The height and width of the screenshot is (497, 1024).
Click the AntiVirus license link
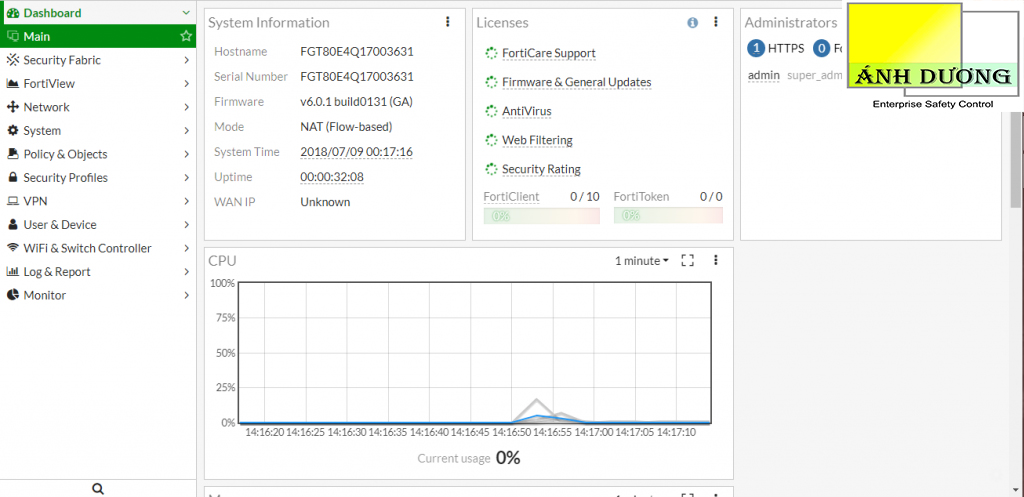click(x=526, y=112)
